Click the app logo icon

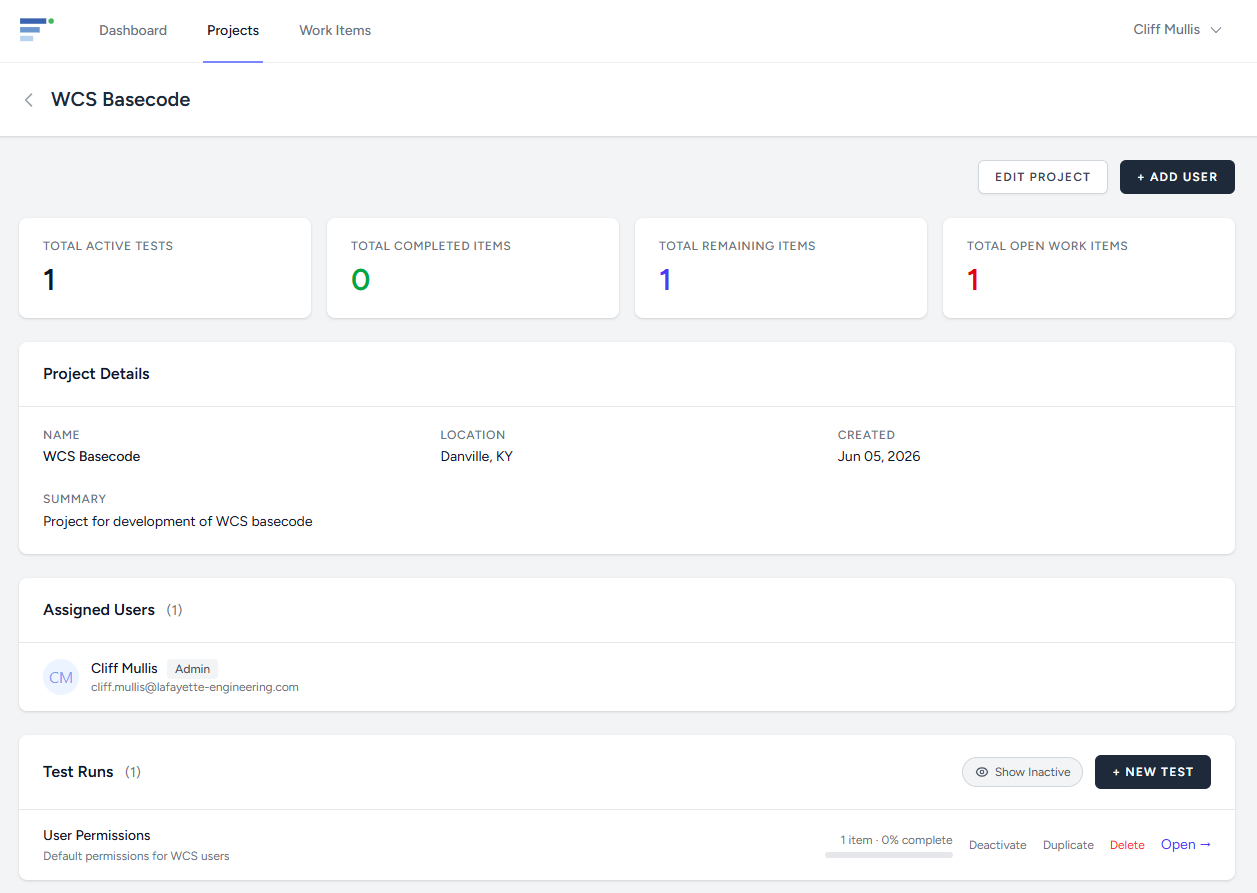[36, 29]
